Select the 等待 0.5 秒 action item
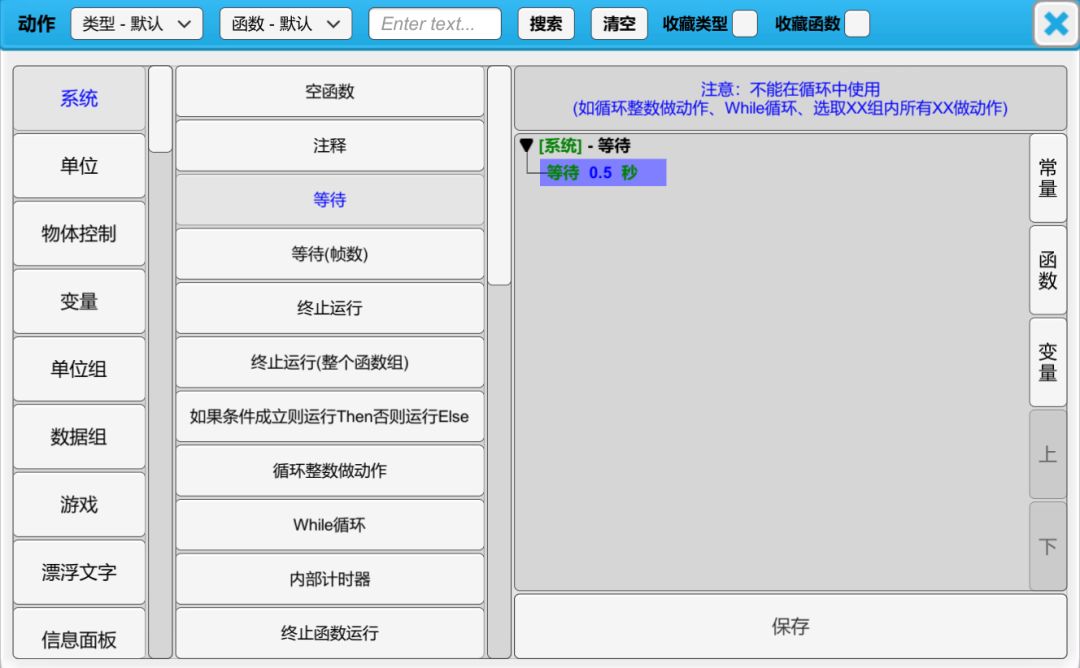Image resolution: width=1080 pixels, height=668 pixels. (x=602, y=173)
